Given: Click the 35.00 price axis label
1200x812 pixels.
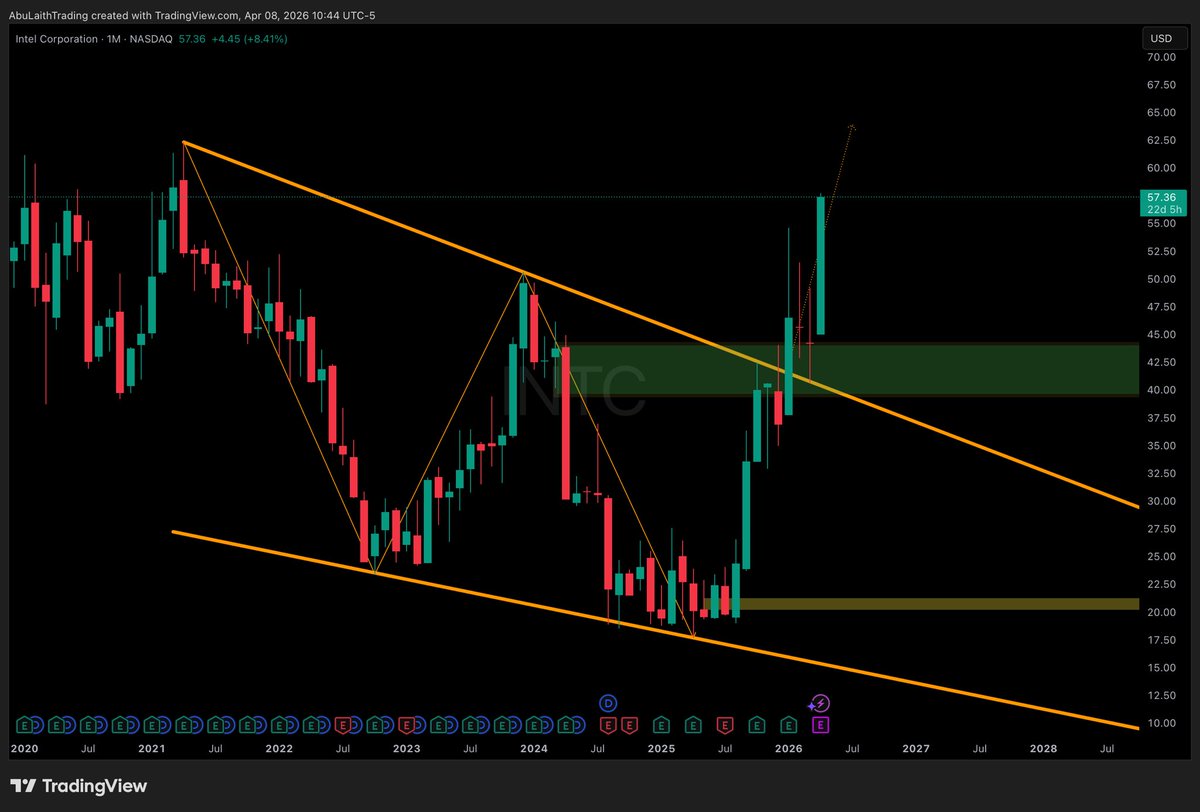Looking at the screenshot, I should click(1161, 446).
